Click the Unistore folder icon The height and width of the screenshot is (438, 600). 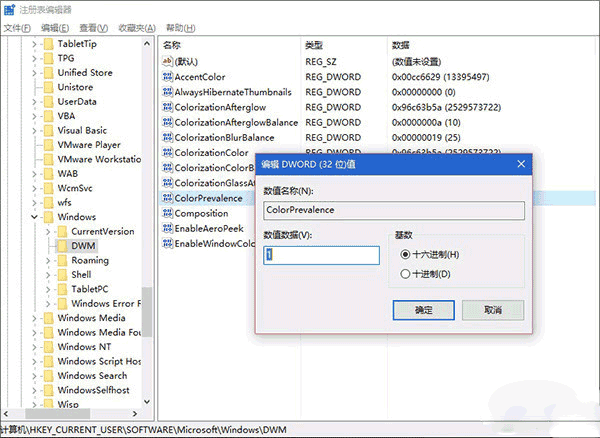click(x=49, y=87)
